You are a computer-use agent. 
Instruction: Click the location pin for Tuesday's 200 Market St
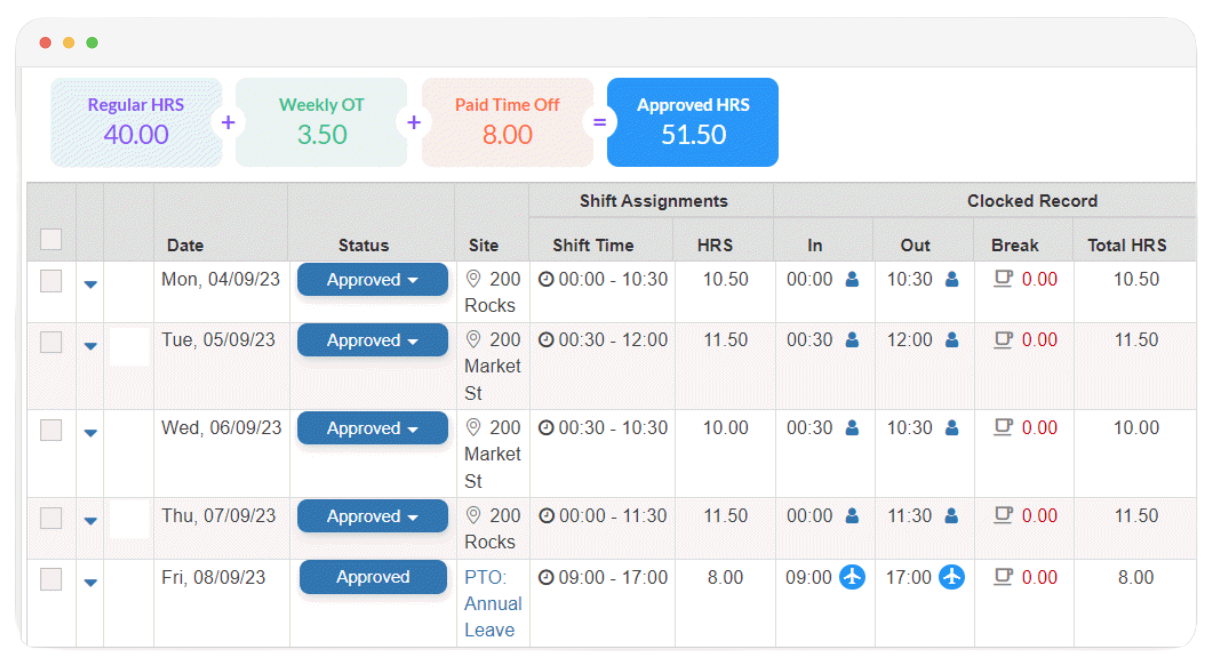[474, 339]
